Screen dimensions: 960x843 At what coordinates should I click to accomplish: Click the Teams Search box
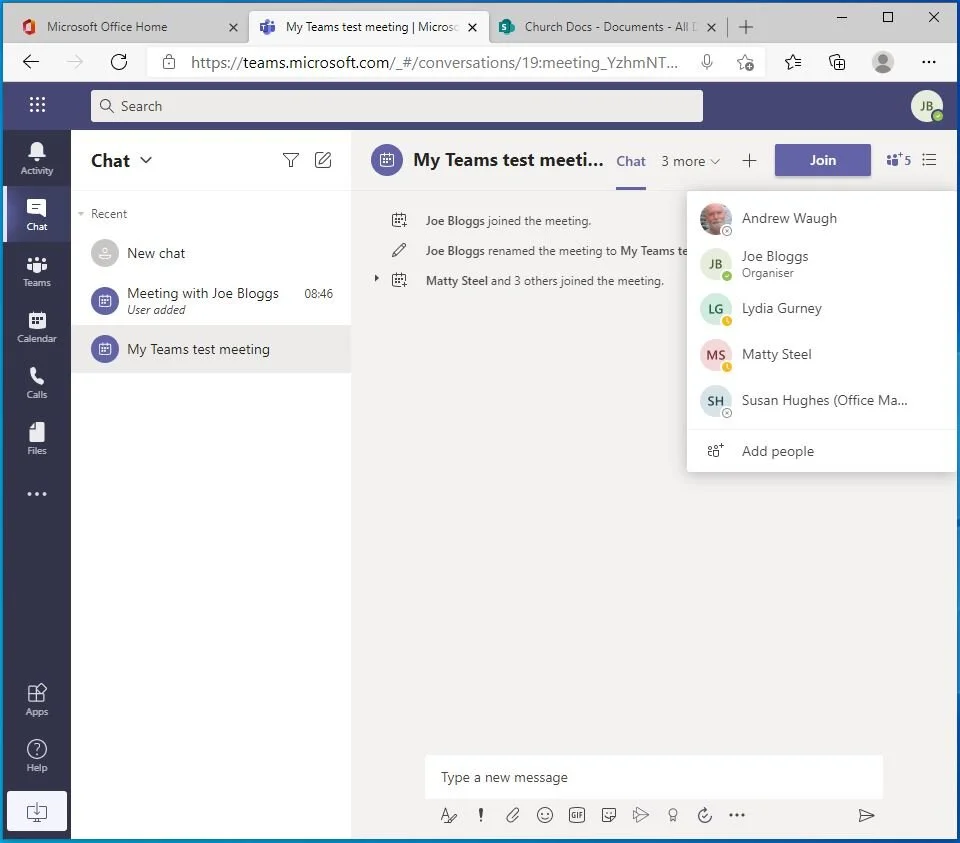[397, 106]
